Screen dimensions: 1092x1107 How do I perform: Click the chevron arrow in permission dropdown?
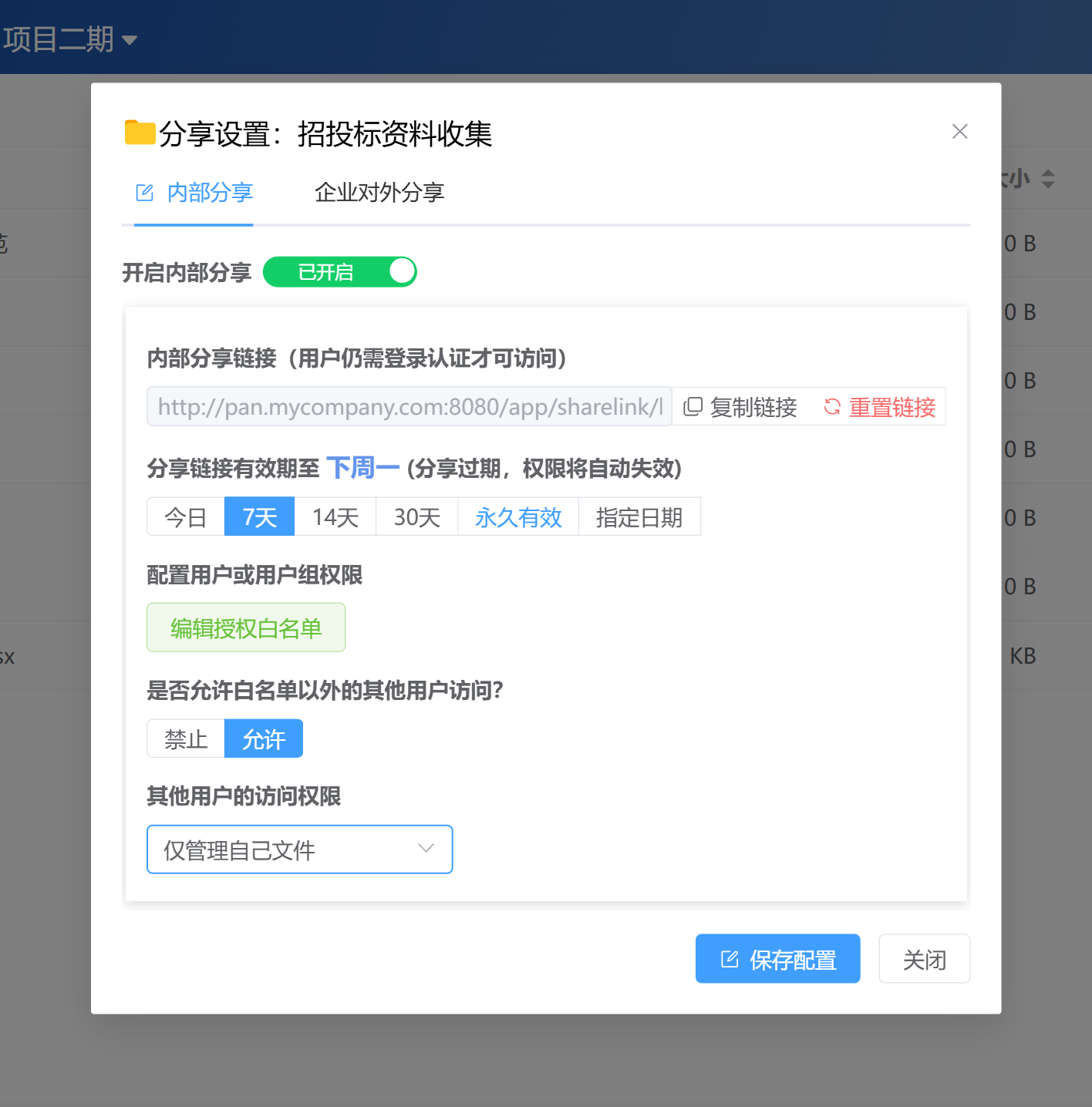pyautogui.click(x=426, y=849)
